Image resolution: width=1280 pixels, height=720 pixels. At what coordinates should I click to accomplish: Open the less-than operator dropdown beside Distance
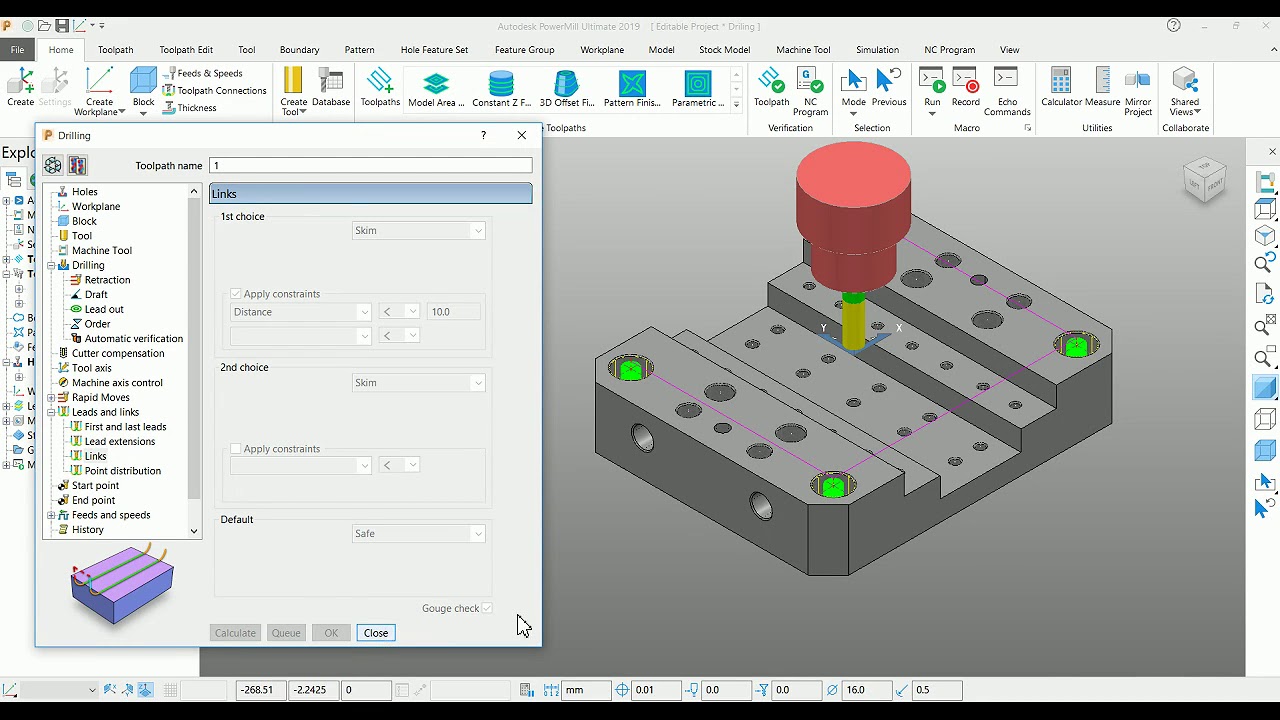399,312
